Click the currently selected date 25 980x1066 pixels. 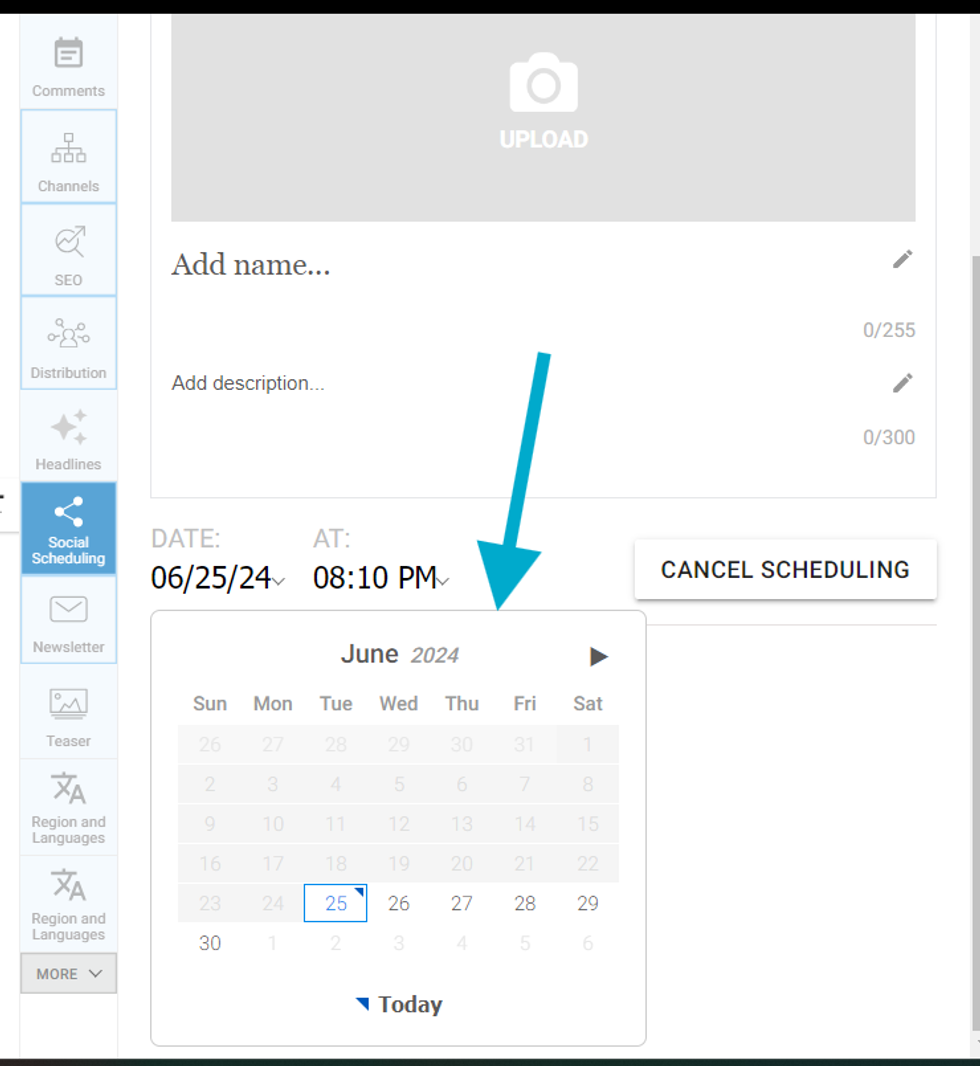(x=335, y=903)
